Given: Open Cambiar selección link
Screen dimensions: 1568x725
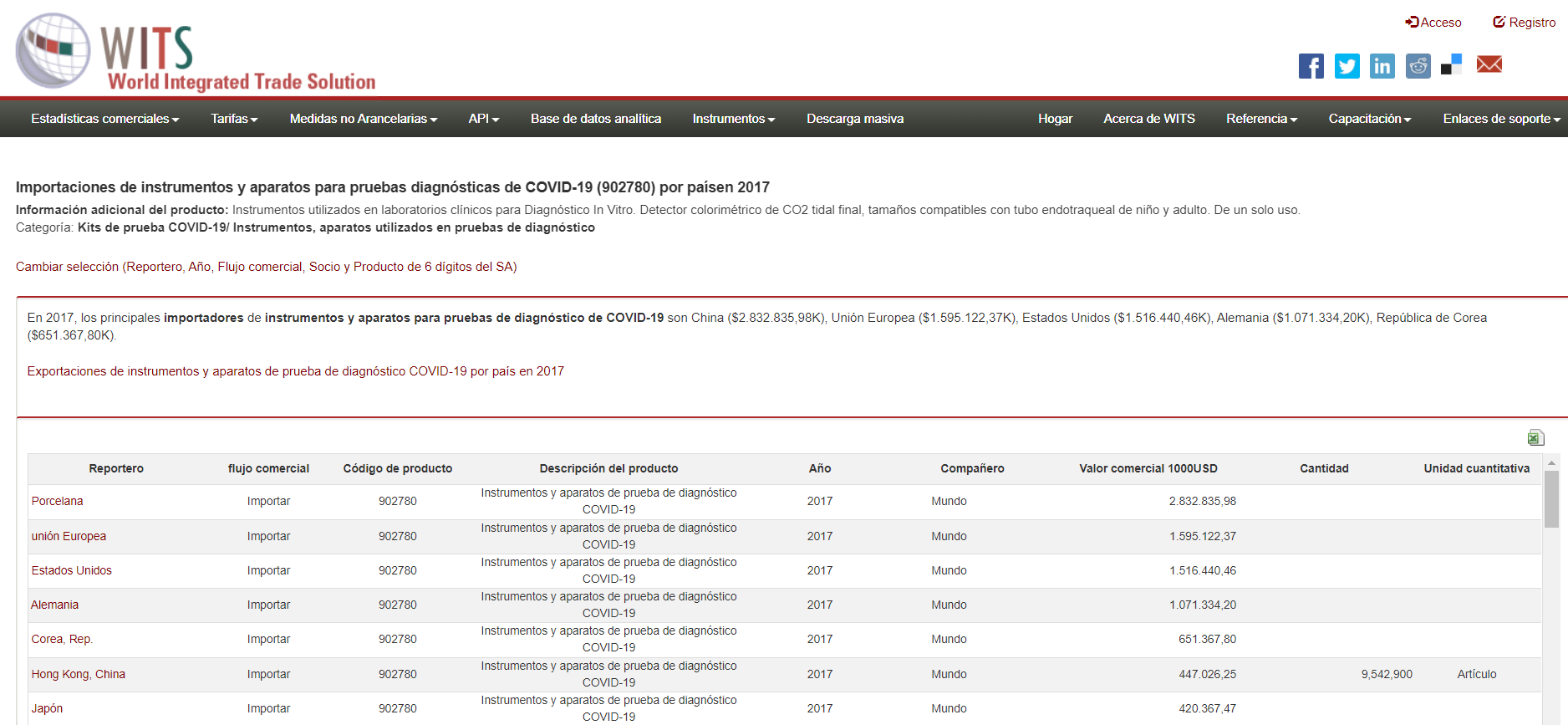Looking at the screenshot, I should (x=266, y=267).
